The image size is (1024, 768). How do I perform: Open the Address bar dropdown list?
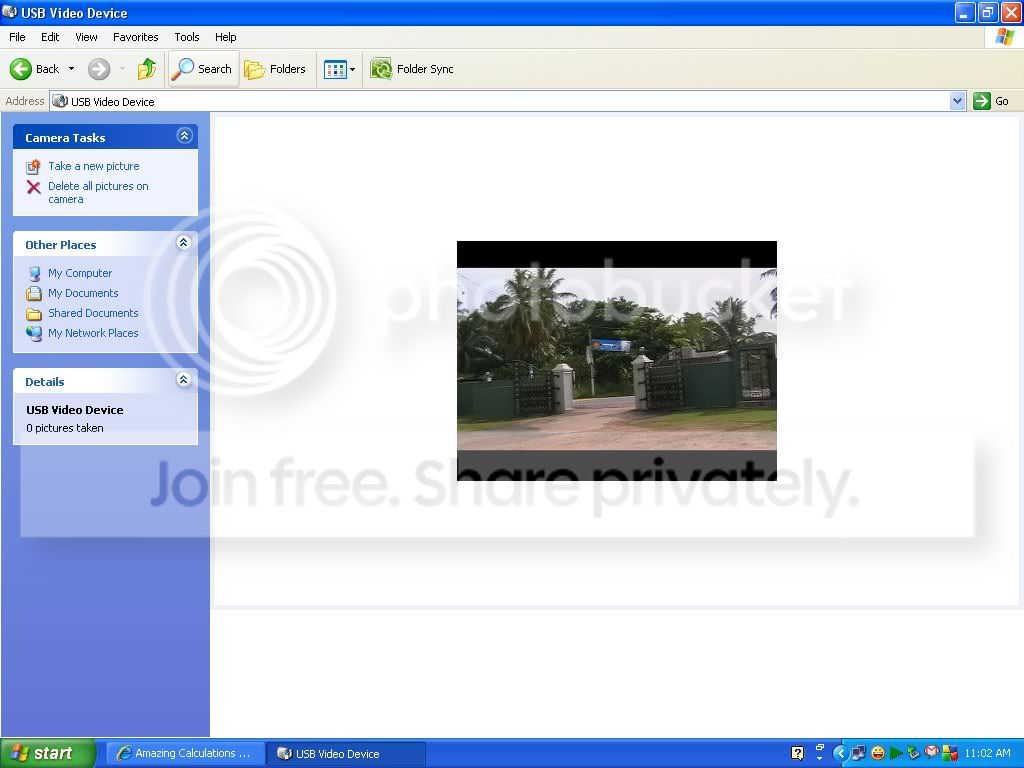(x=957, y=101)
